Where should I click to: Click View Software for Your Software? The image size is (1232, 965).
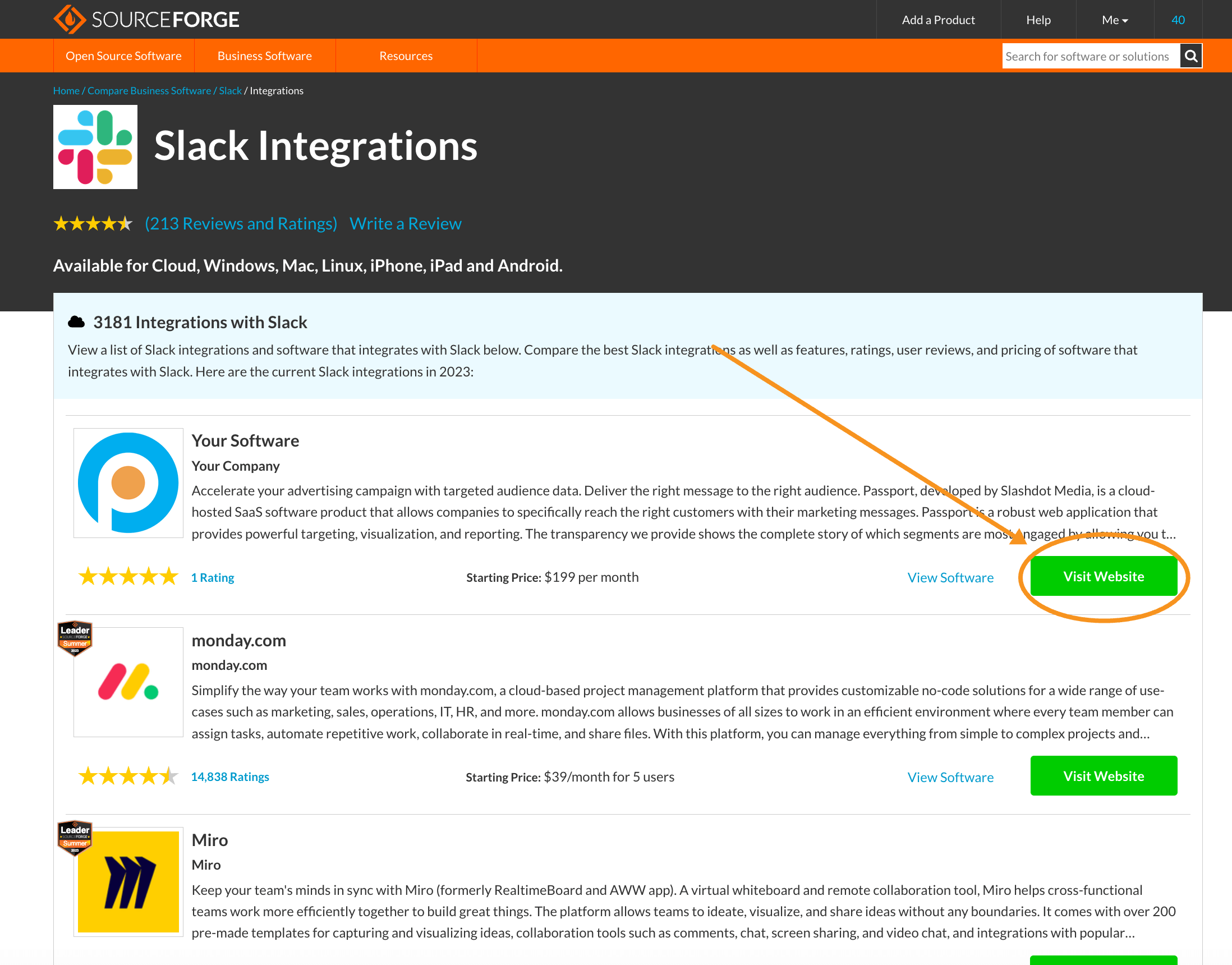(951, 577)
